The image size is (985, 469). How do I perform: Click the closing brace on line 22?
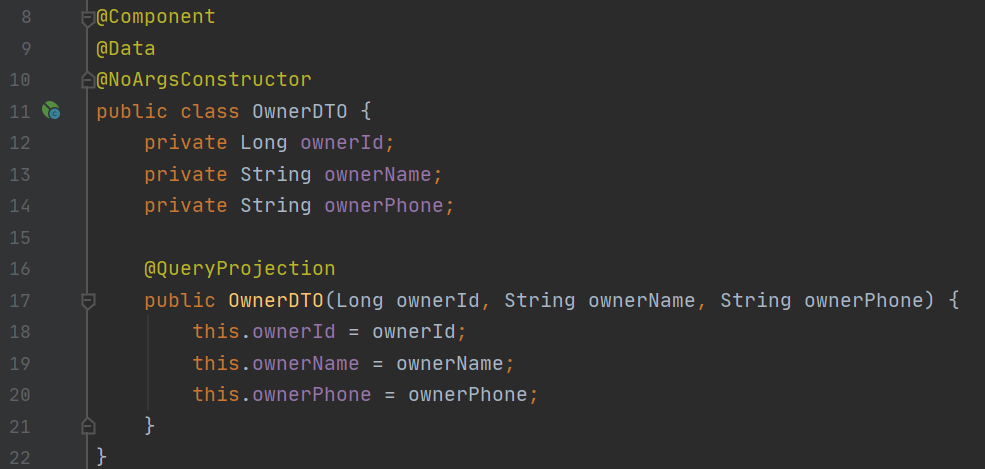pos(102,457)
